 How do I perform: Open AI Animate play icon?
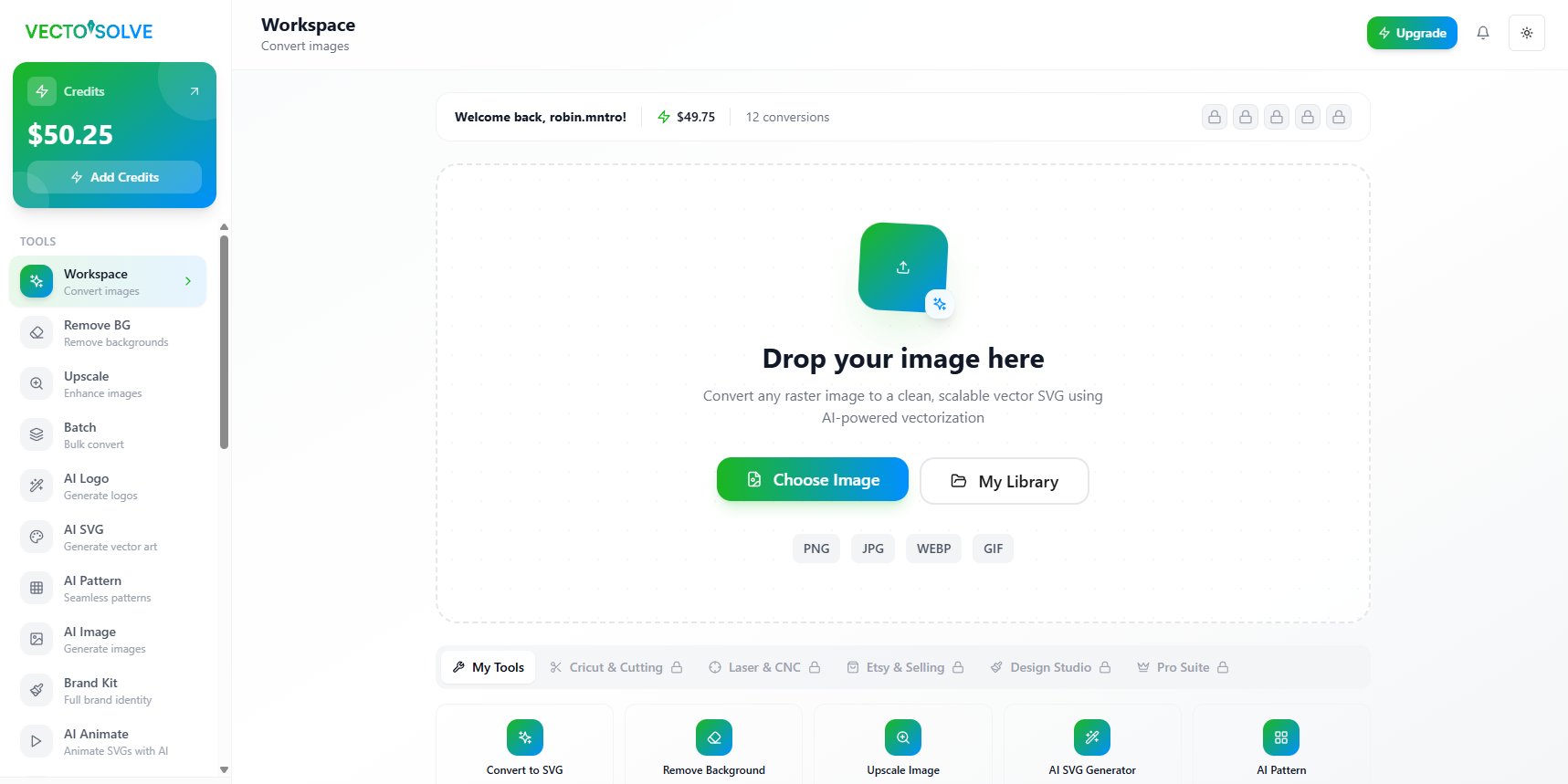coord(37,741)
